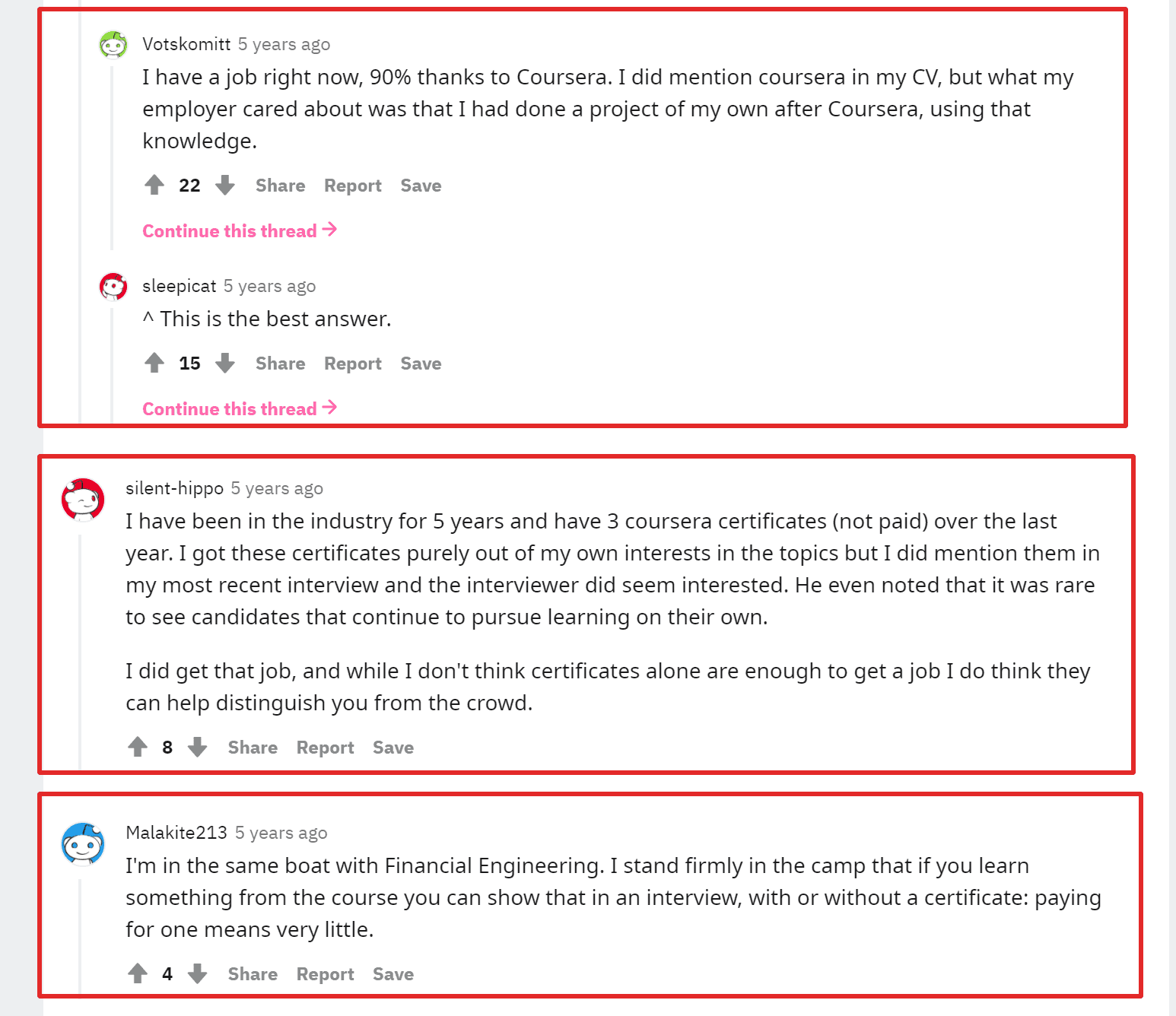Report Malakite213's comment

coord(325,974)
